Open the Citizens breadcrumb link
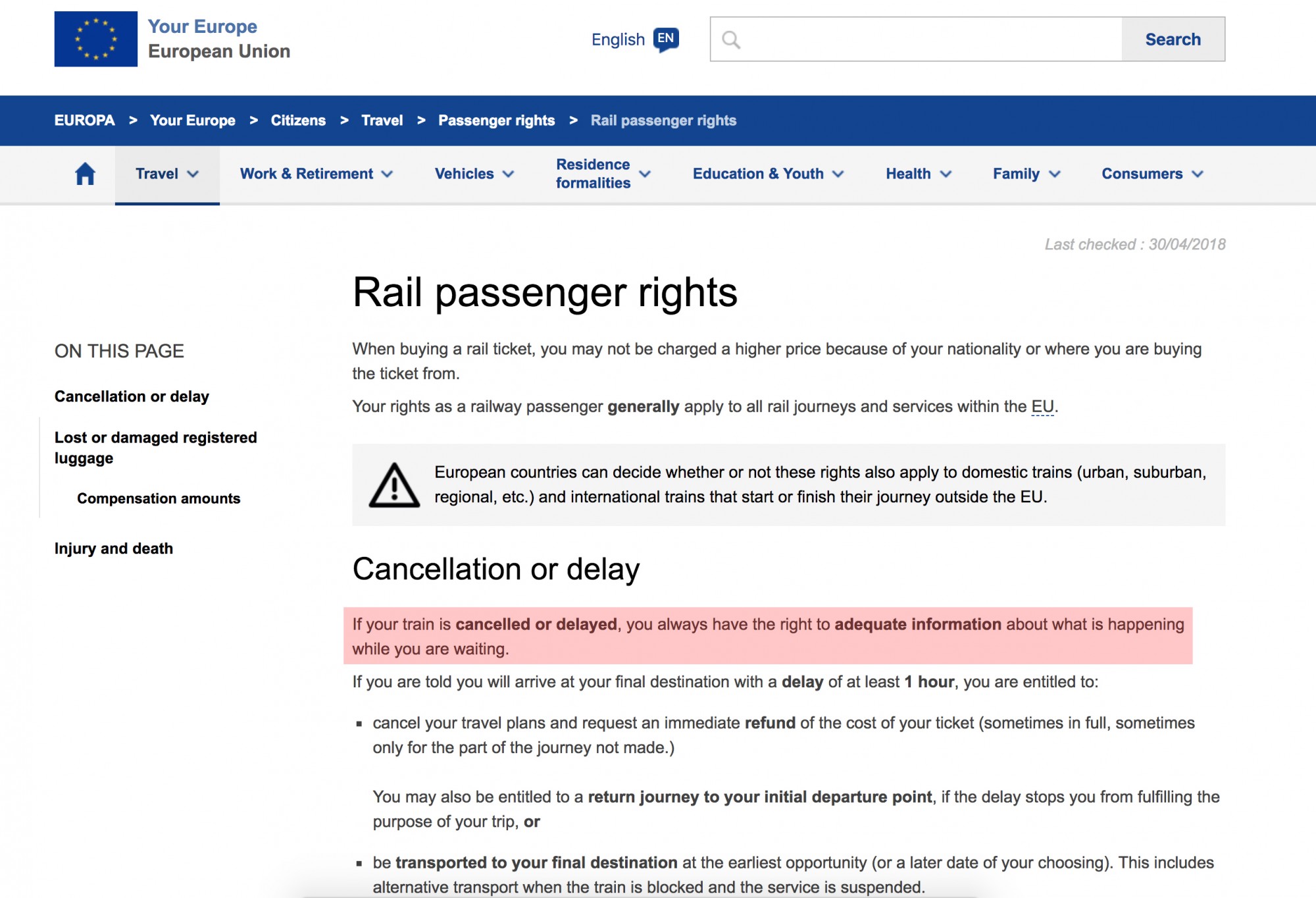1316x898 pixels. (298, 120)
